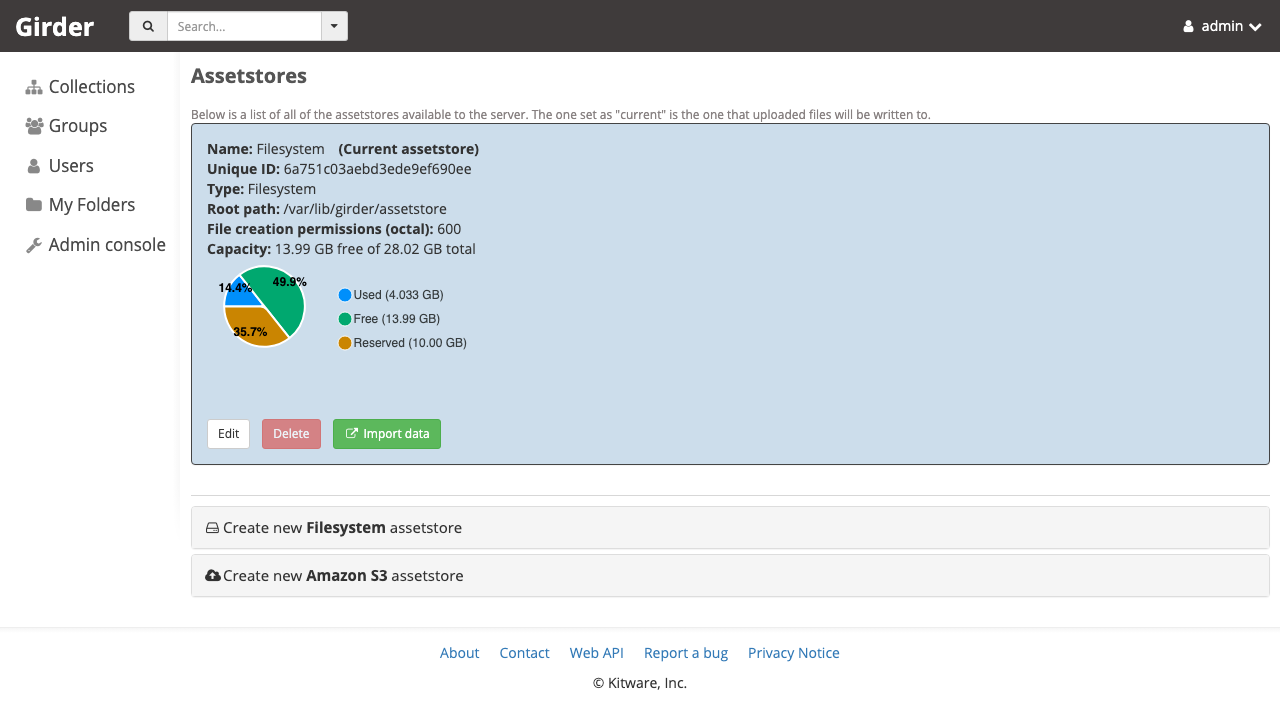The height and width of the screenshot is (720, 1280).
Task: Click the root path /var/lib/girder/assetstore
Action: coord(365,209)
